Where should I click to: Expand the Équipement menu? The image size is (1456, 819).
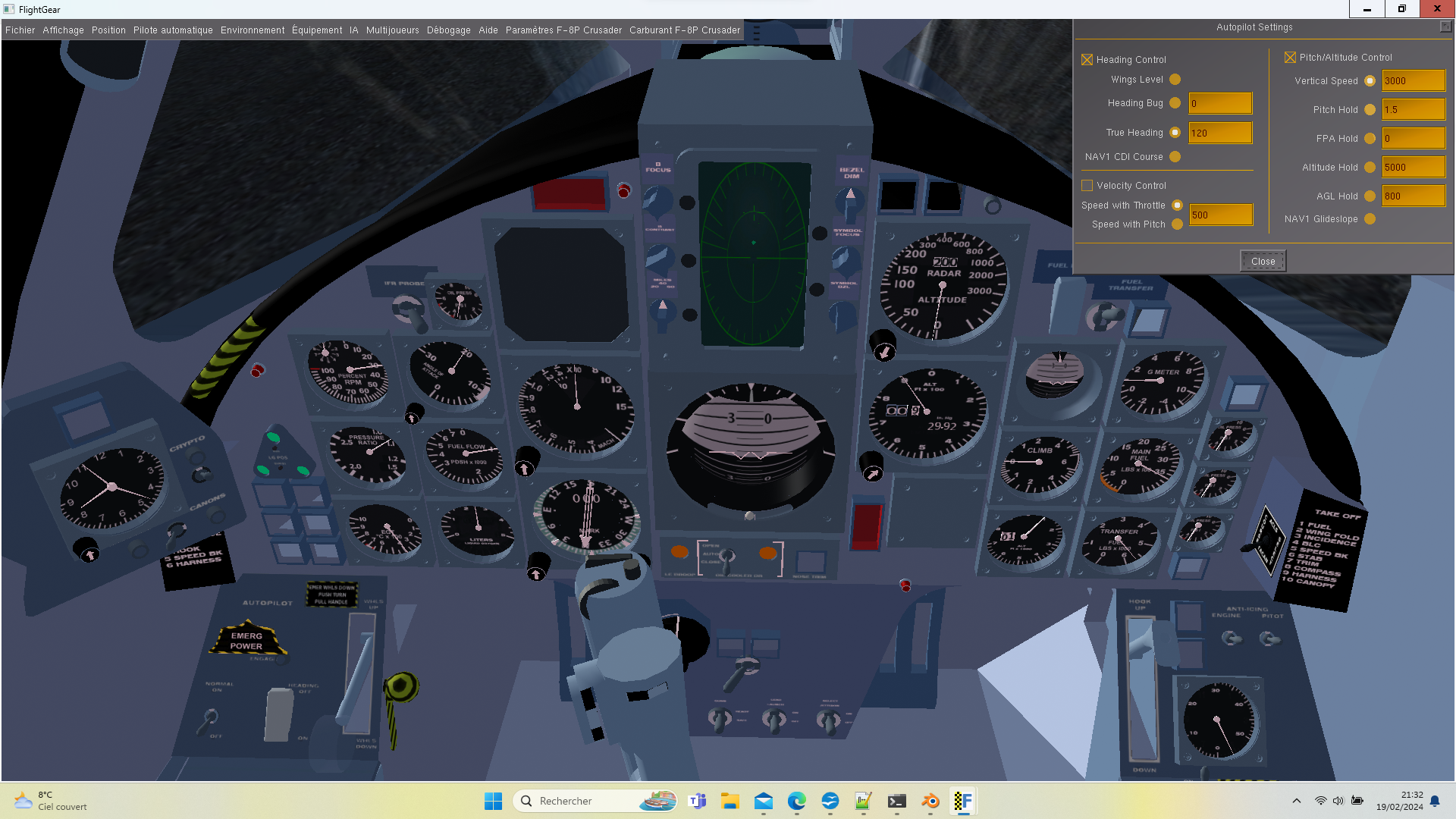[317, 30]
